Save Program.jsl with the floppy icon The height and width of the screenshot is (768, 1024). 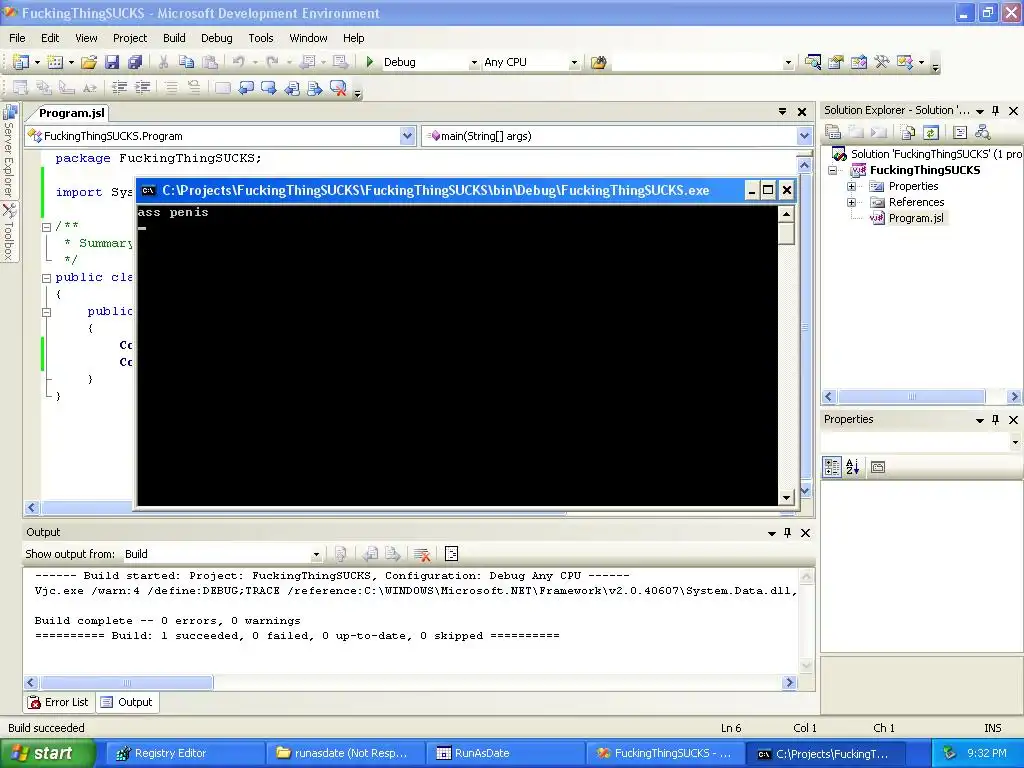pos(112,62)
